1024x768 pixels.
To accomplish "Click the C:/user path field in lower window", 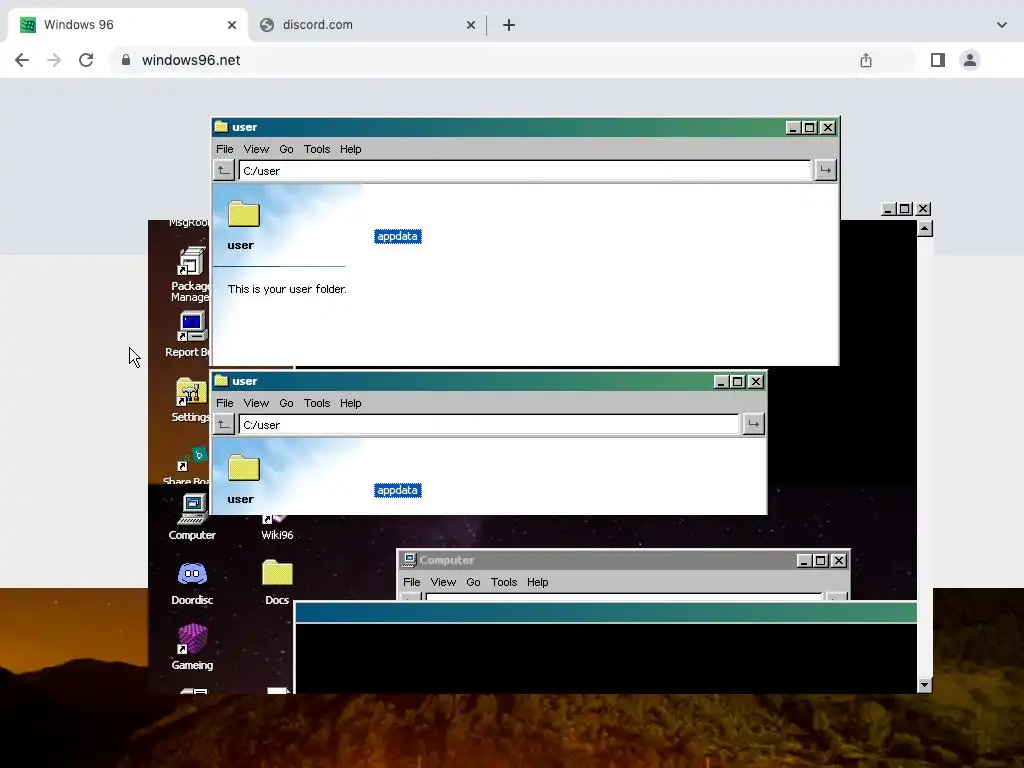I will [x=488, y=424].
